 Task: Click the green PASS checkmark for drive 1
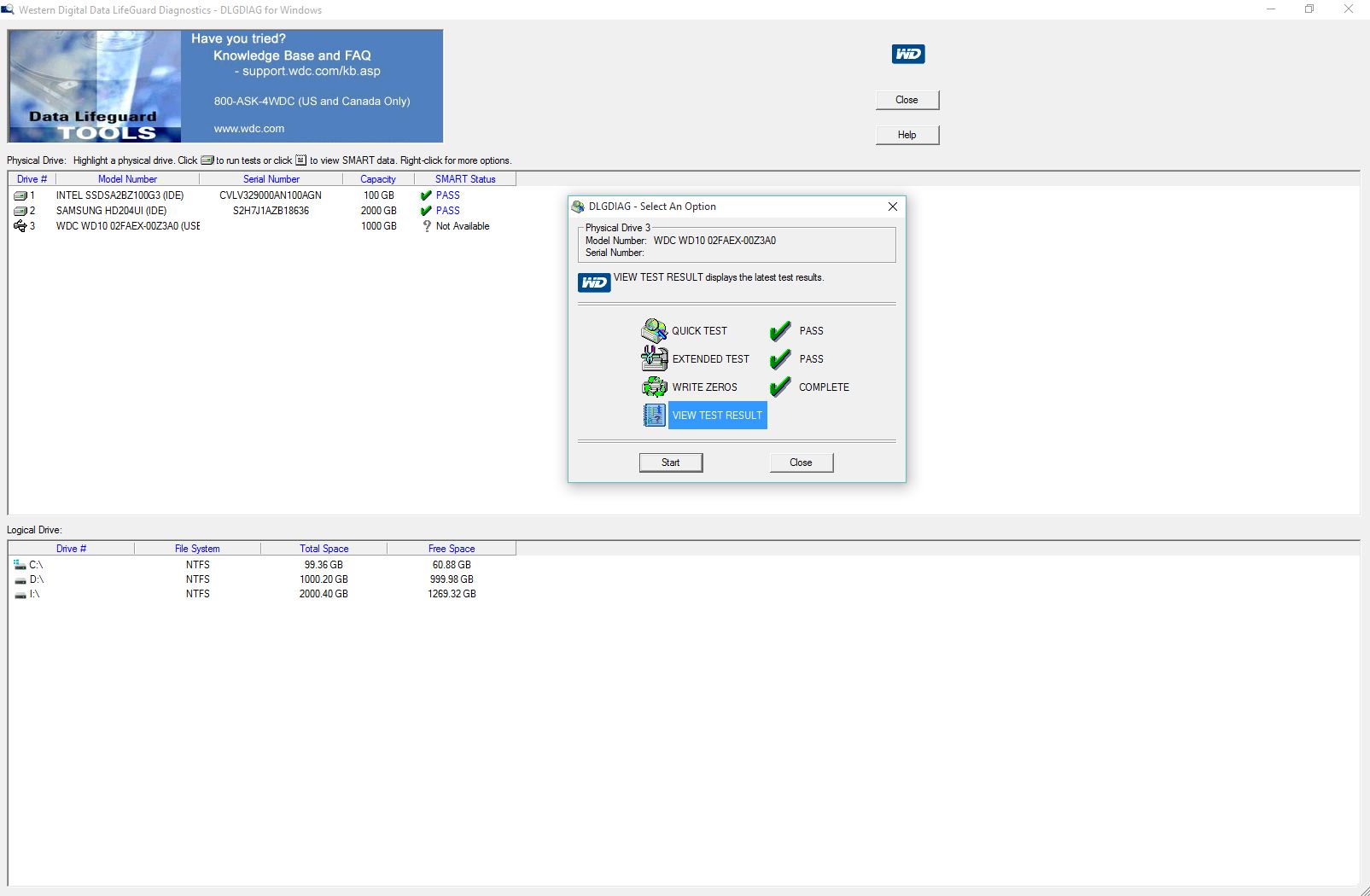click(x=426, y=195)
